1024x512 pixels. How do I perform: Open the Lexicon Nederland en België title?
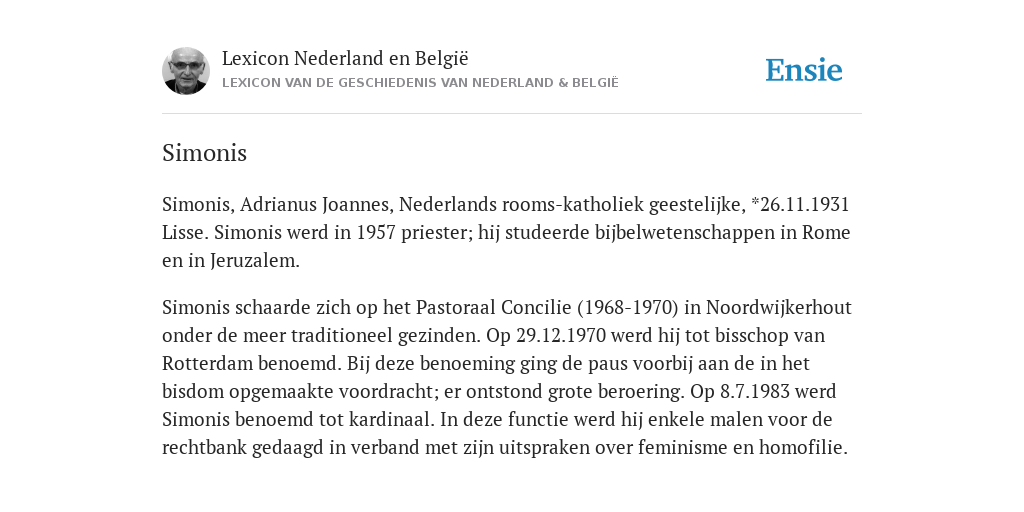click(345, 59)
